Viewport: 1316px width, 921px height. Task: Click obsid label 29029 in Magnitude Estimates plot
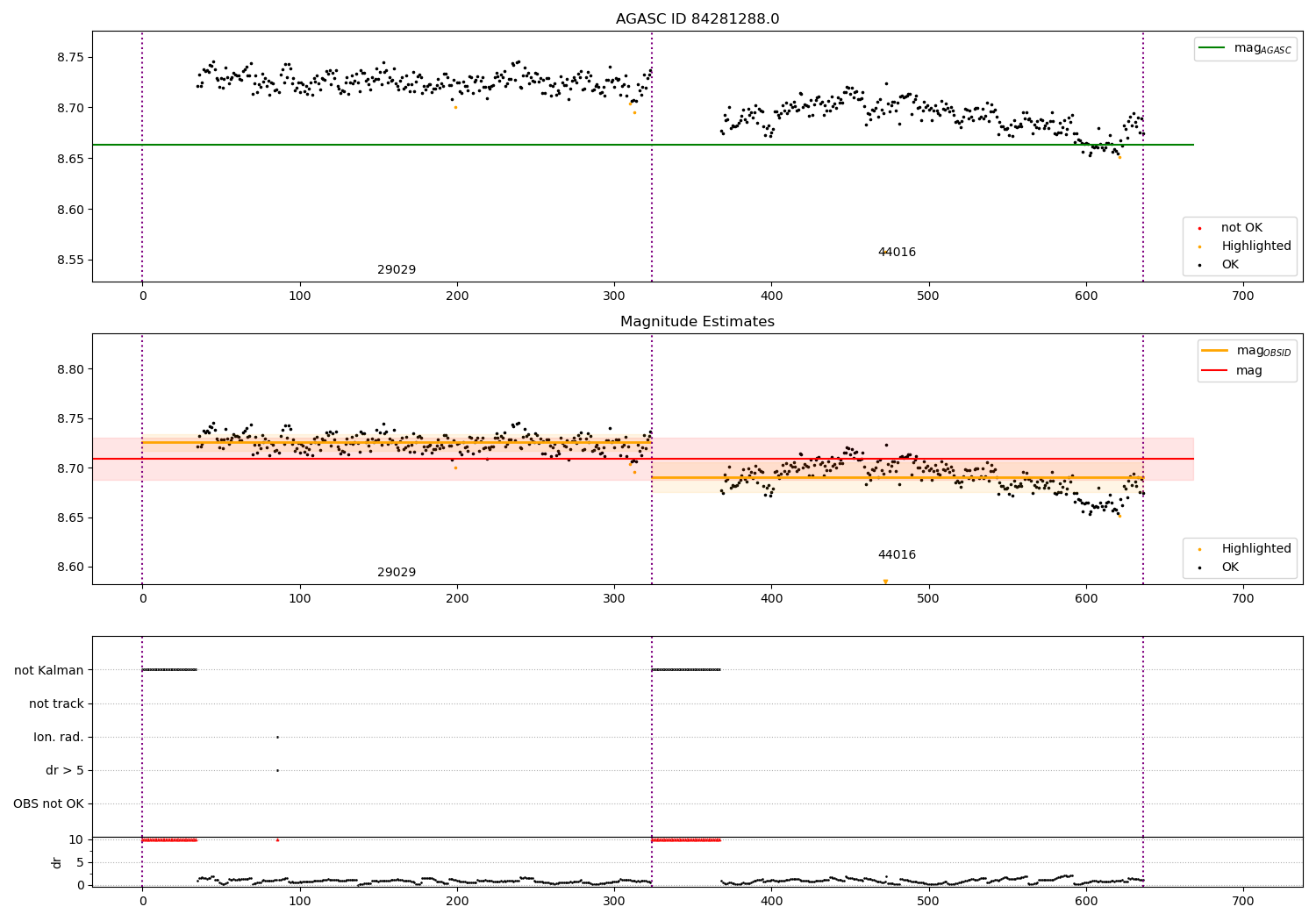[x=397, y=573]
